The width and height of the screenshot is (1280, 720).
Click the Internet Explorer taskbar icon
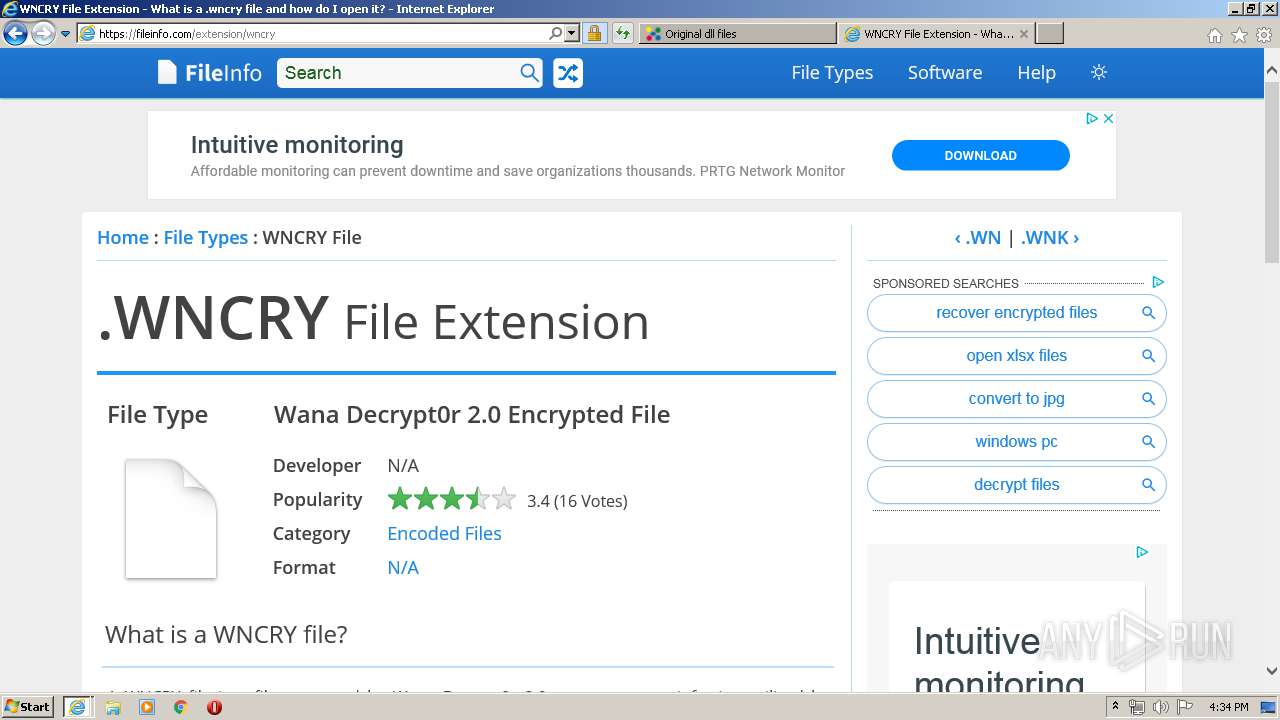point(77,707)
